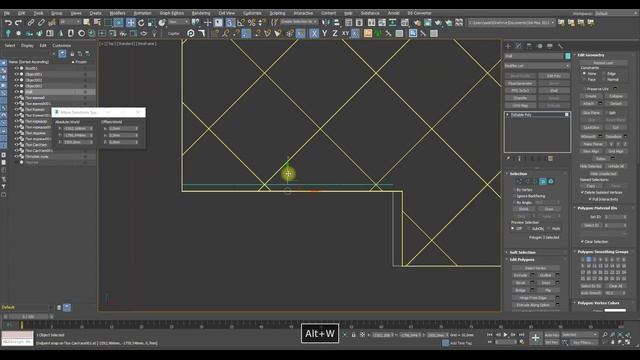
Task: Activate the Select and Scale tool
Action: click(x=151, y=22)
